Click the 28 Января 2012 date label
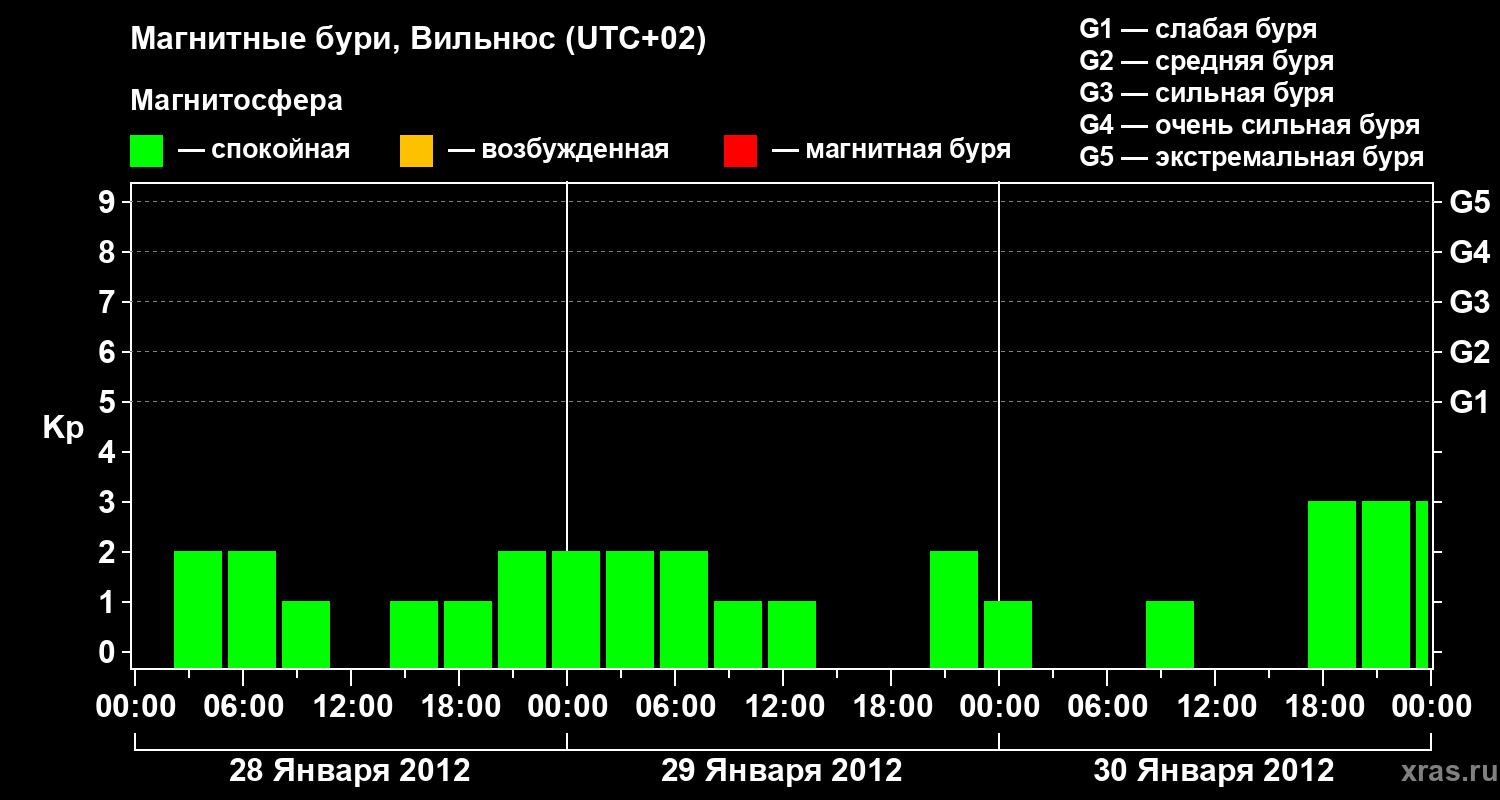Screen dimensions: 1500x800 tap(350, 771)
